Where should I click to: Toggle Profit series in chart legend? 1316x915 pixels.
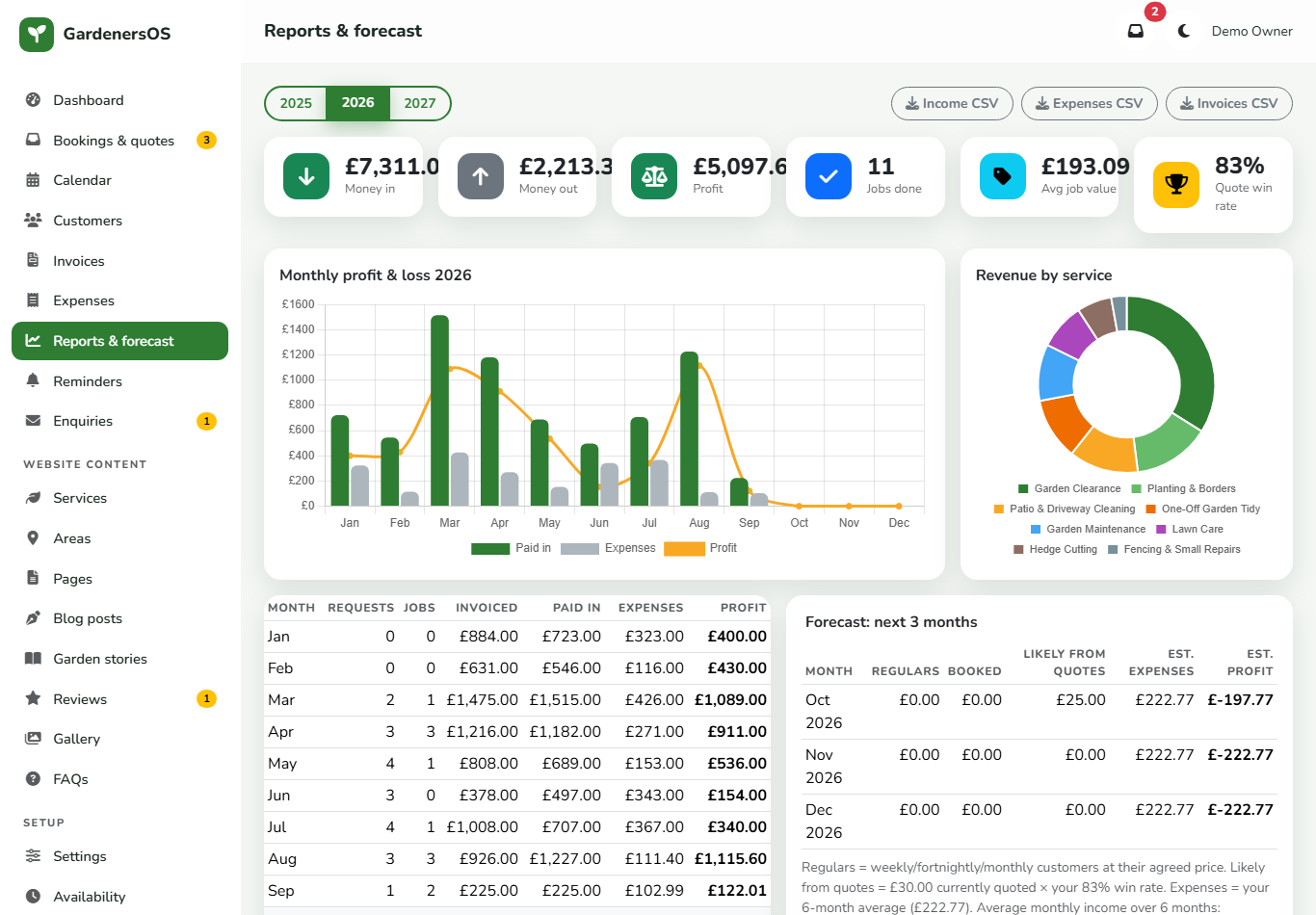tap(700, 548)
